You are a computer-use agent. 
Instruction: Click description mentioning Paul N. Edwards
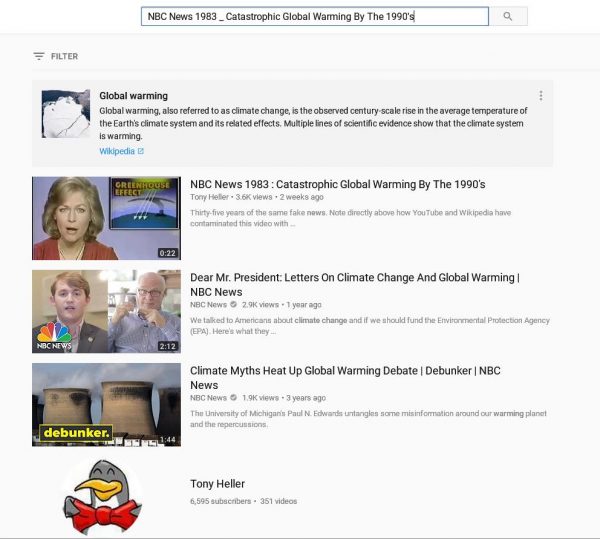[368, 419]
